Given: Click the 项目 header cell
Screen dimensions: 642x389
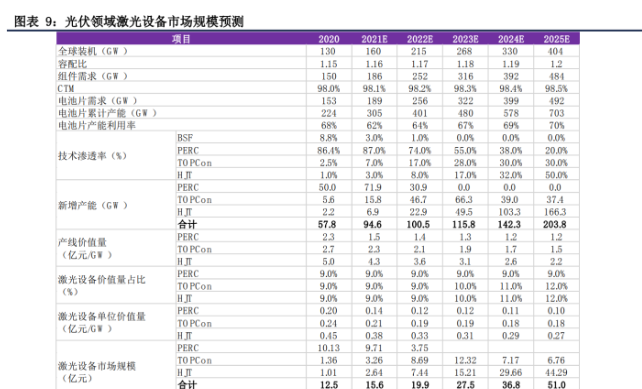Looking at the screenshot, I should pos(181,39).
